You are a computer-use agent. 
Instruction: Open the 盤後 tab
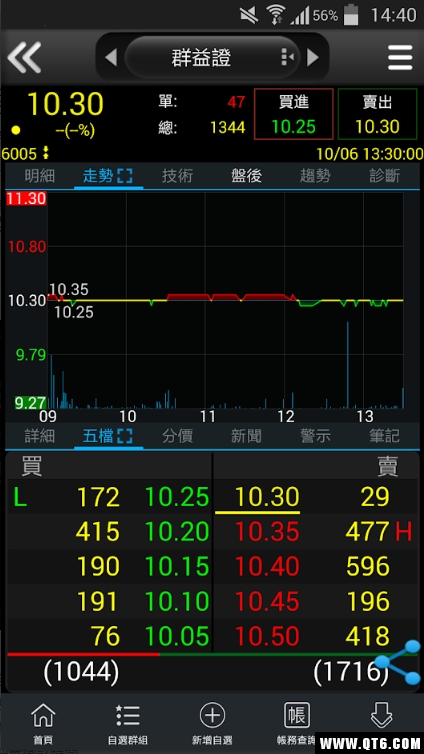pos(246,176)
